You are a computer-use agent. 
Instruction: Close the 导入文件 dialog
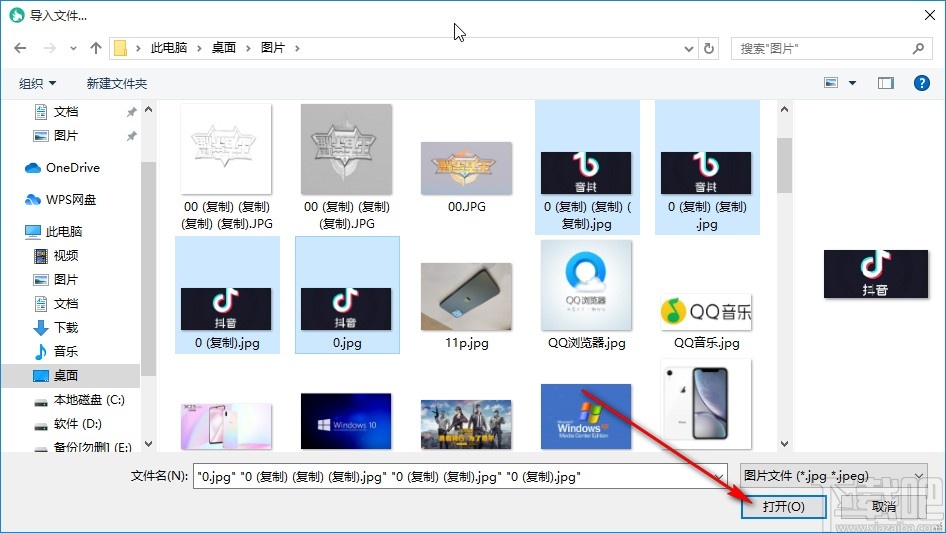click(x=930, y=15)
